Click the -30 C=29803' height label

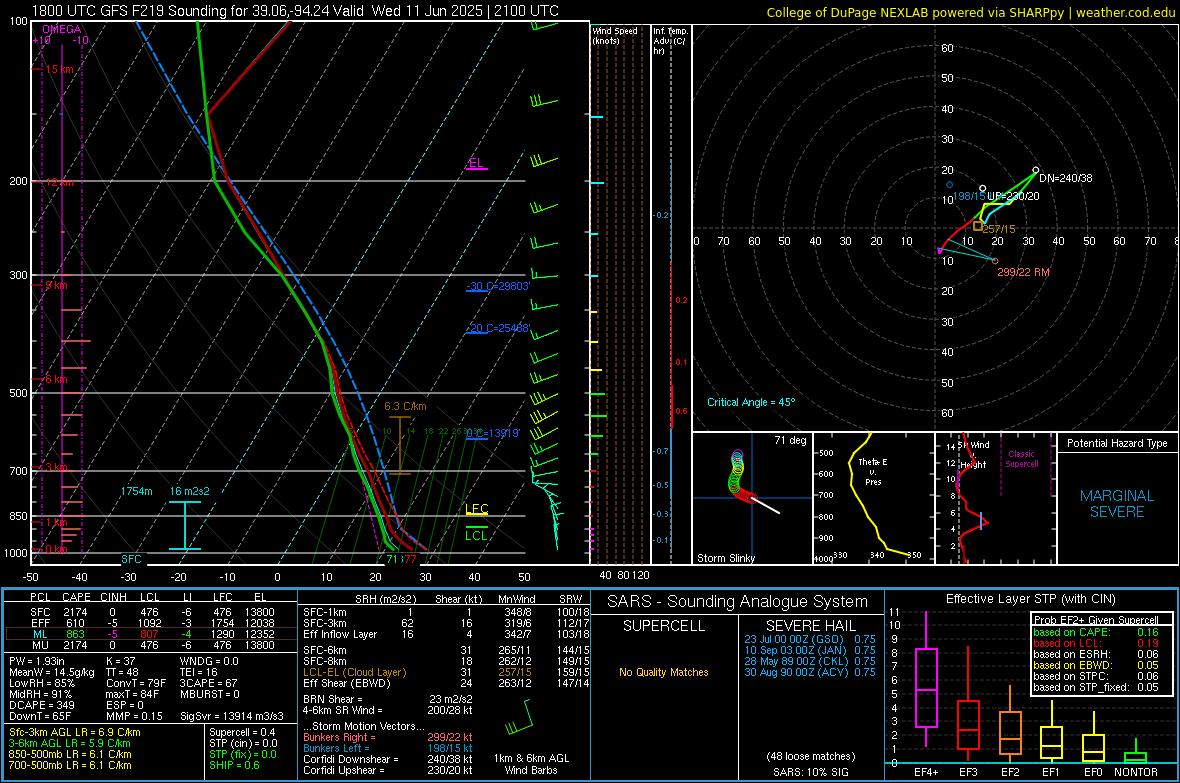pyautogui.click(x=498, y=286)
